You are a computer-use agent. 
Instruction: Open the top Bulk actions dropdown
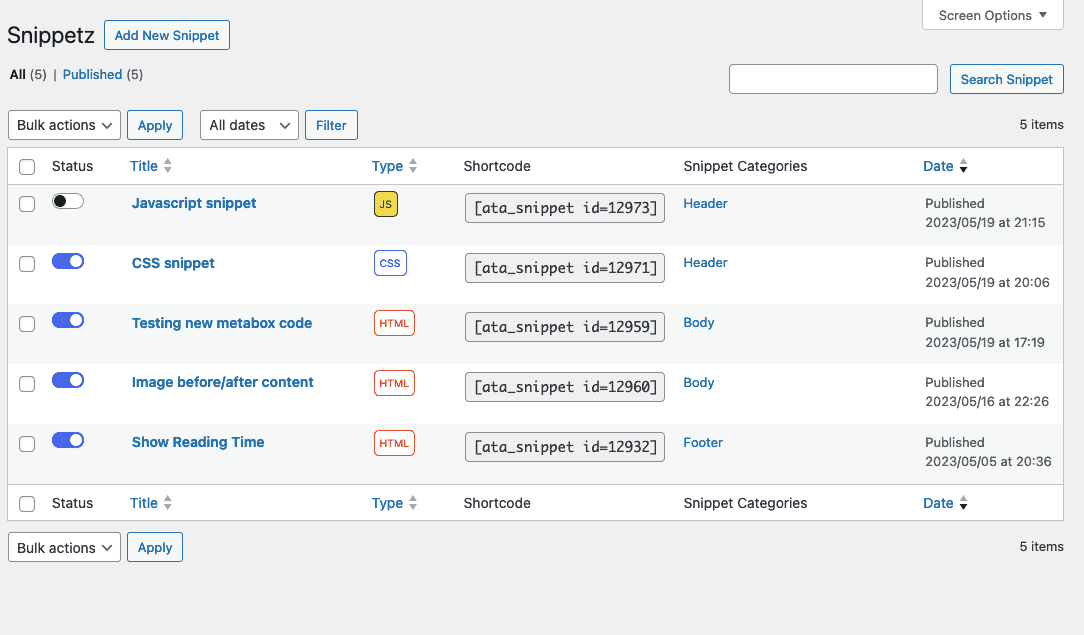[65, 125]
